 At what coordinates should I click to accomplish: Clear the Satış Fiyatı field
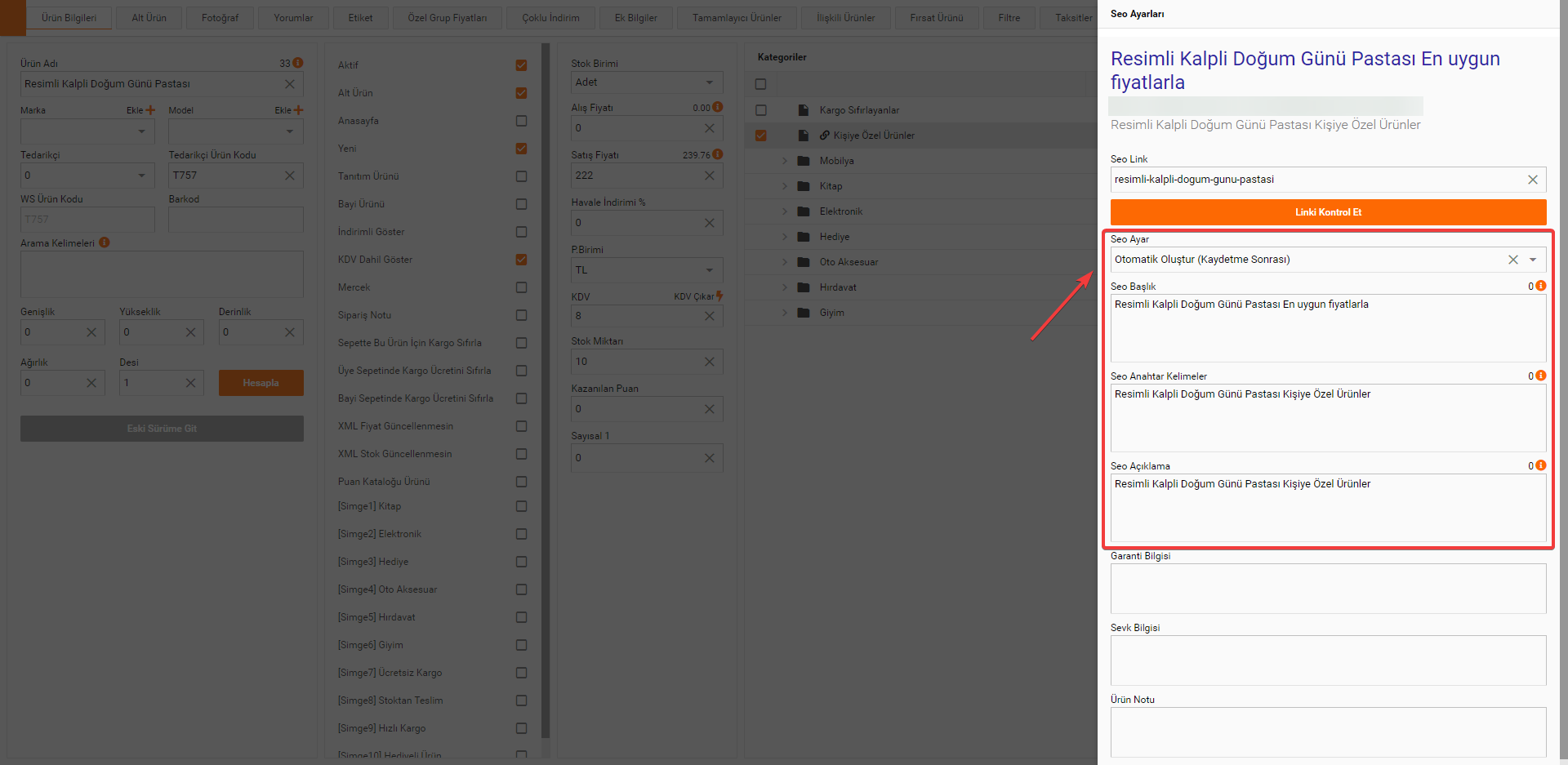(x=710, y=176)
